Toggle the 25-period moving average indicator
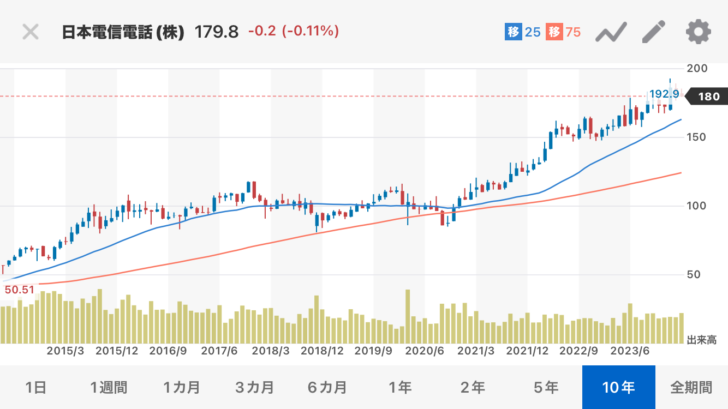728x409 pixels. coord(522,32)
